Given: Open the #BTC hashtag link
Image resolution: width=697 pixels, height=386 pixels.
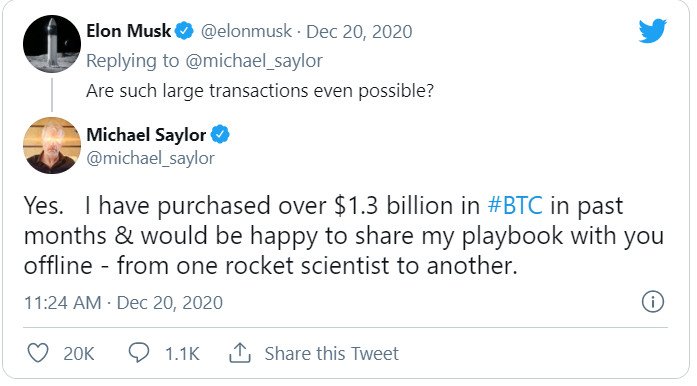Looking at the screenshot, I should 515,205.
